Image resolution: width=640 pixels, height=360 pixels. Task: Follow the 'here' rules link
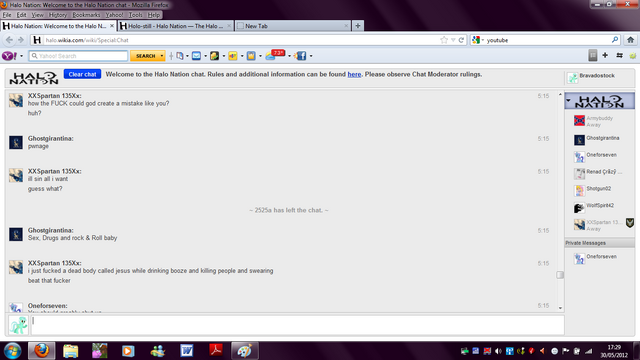coord(354,74)
